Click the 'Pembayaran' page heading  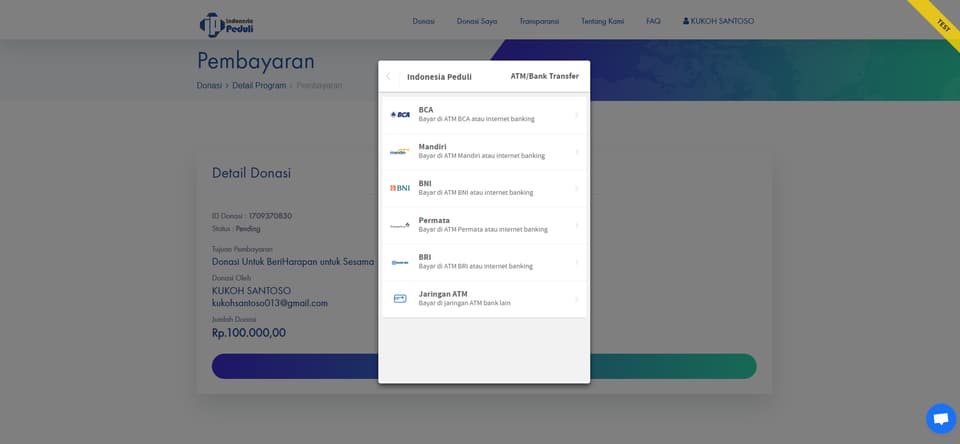click(256, 61)
